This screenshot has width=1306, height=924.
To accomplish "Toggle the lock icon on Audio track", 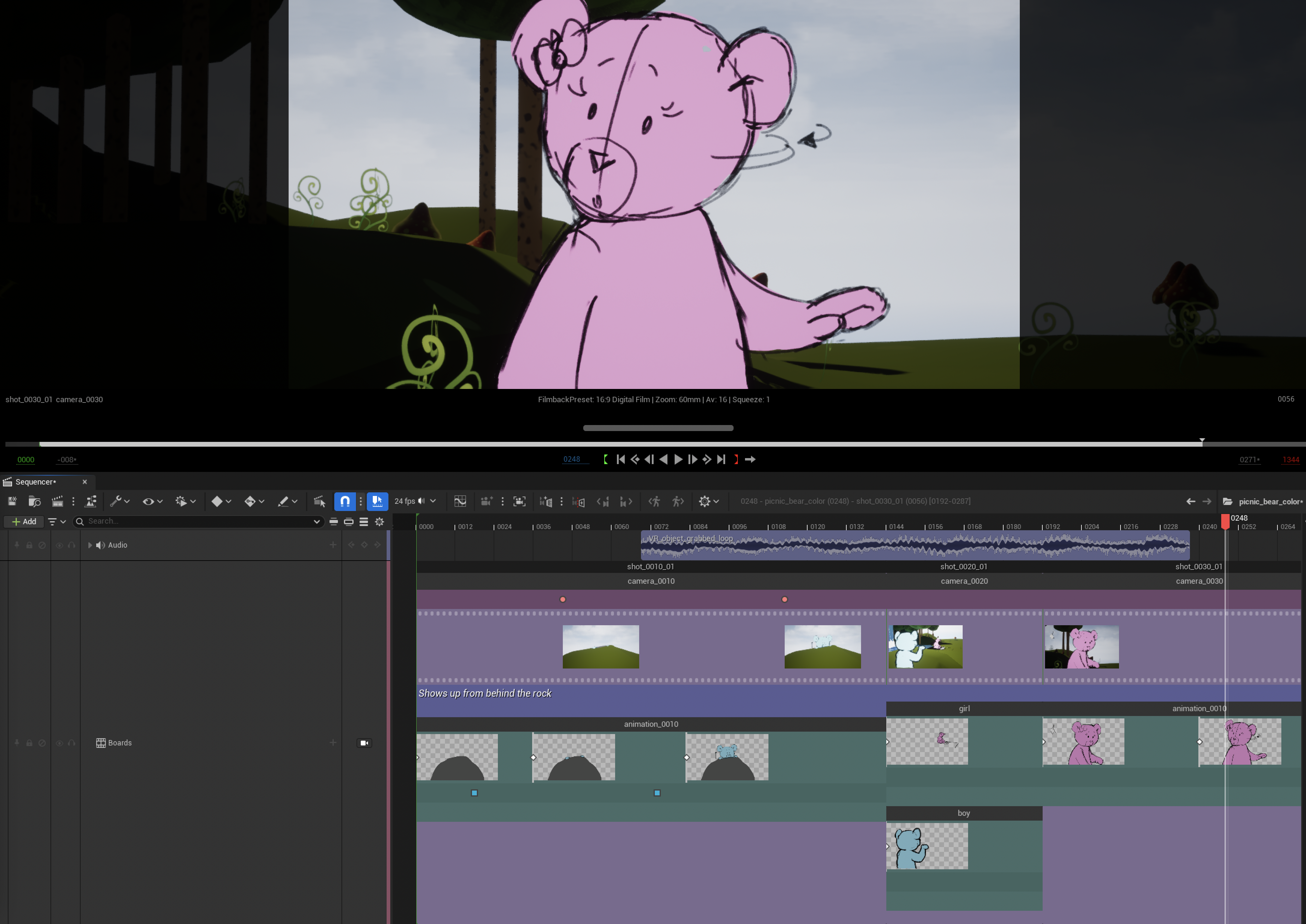I will [29, 545].
